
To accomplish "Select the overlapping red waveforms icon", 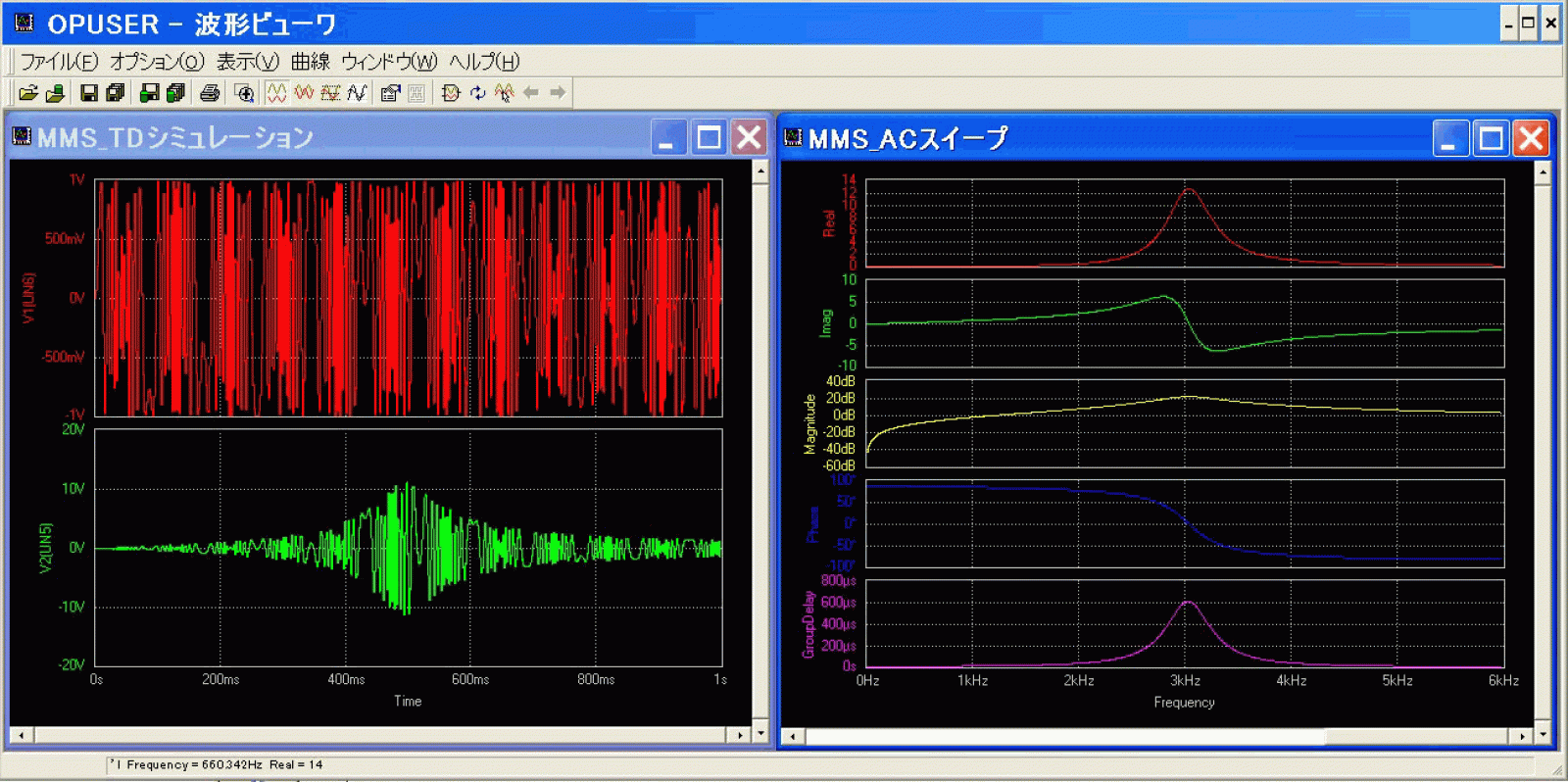I will (x=304, y=93).
